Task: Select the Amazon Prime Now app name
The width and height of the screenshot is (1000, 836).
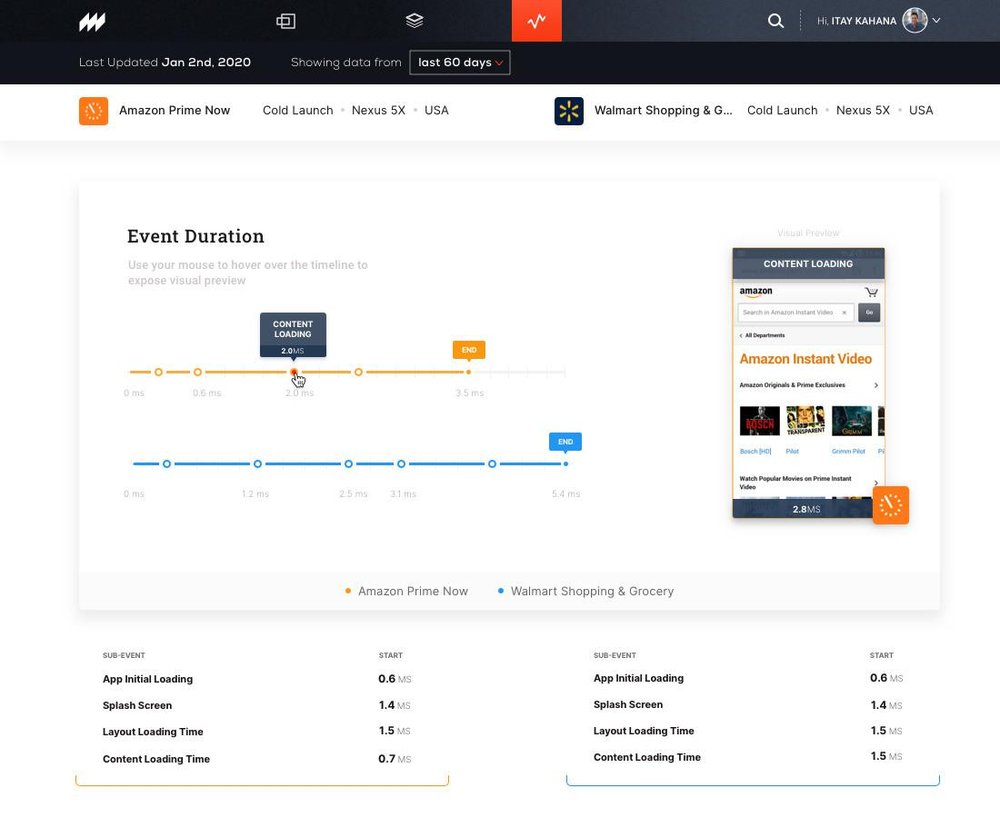Action: pos(174,110)
